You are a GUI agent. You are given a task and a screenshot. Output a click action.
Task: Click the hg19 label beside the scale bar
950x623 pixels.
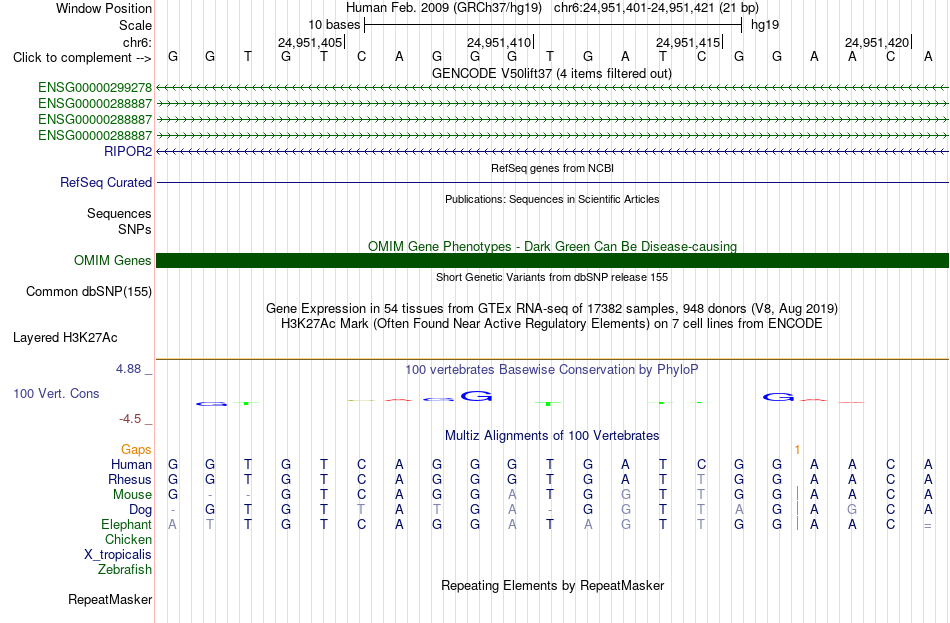(x=765, y=25)
